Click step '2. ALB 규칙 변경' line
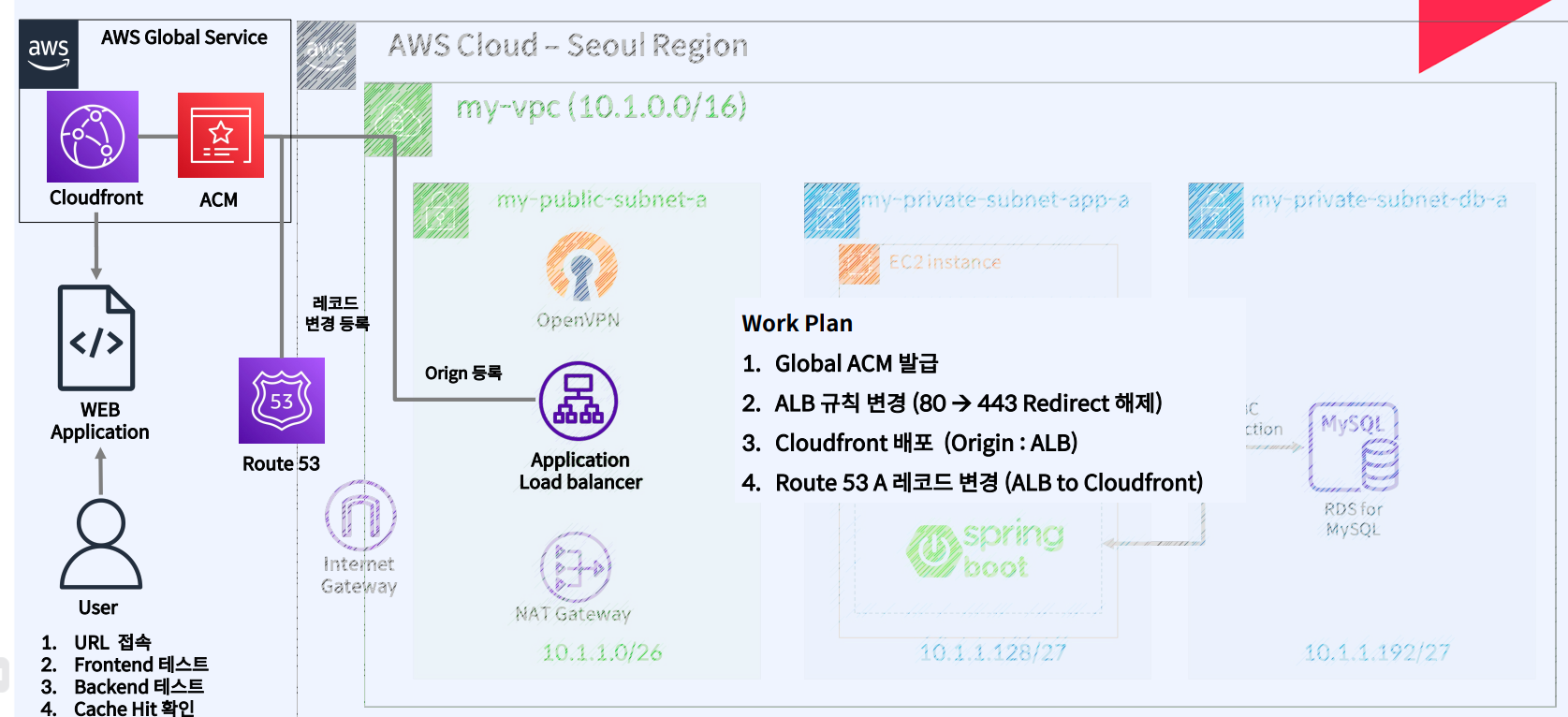Viewport: 1568px width, 717px height. [952, 403]
